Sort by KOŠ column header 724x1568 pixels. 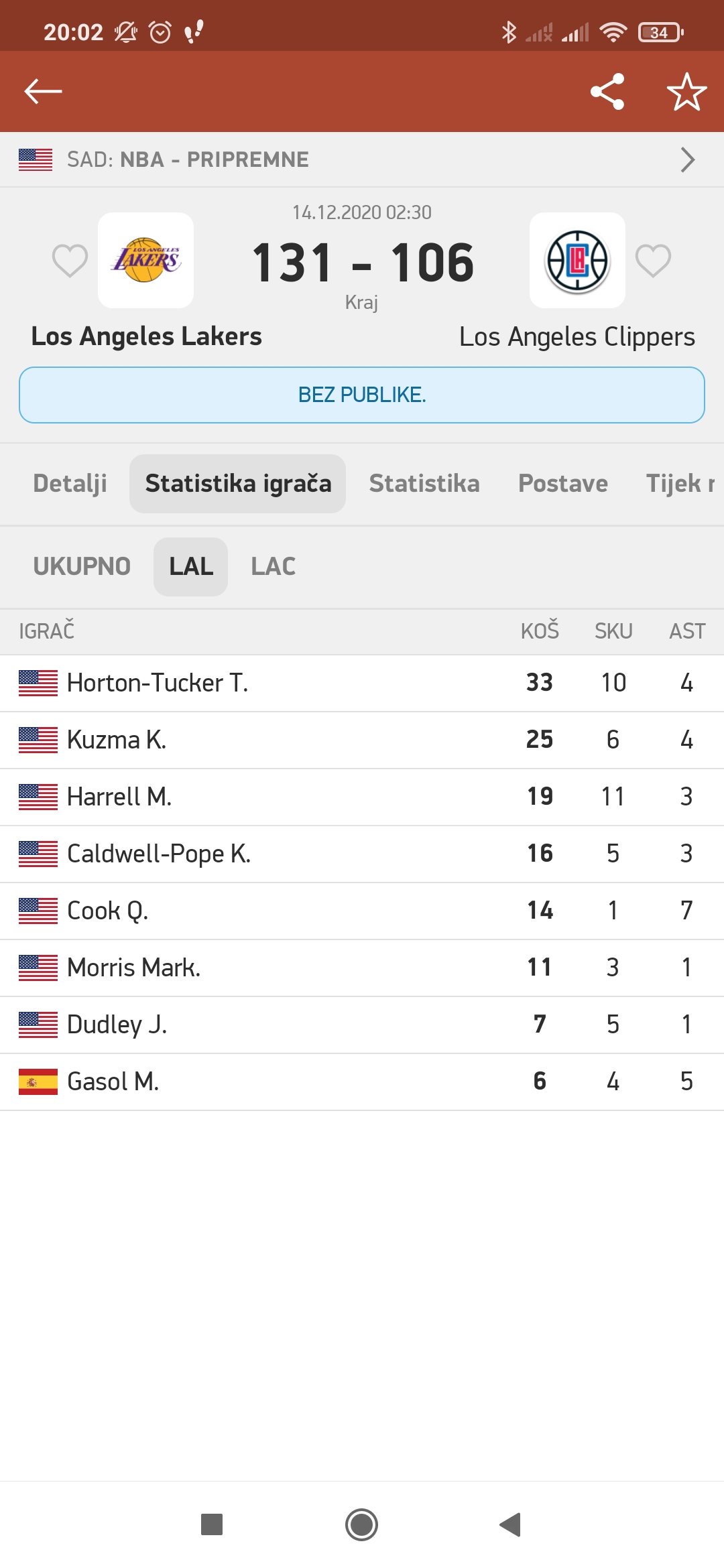tap(540, 631)
